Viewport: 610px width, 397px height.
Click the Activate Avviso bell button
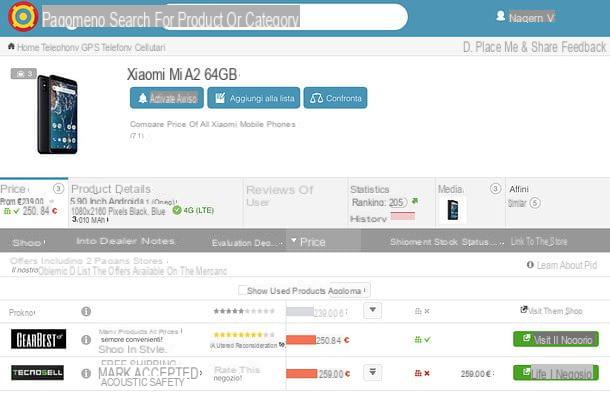(167, 98)
